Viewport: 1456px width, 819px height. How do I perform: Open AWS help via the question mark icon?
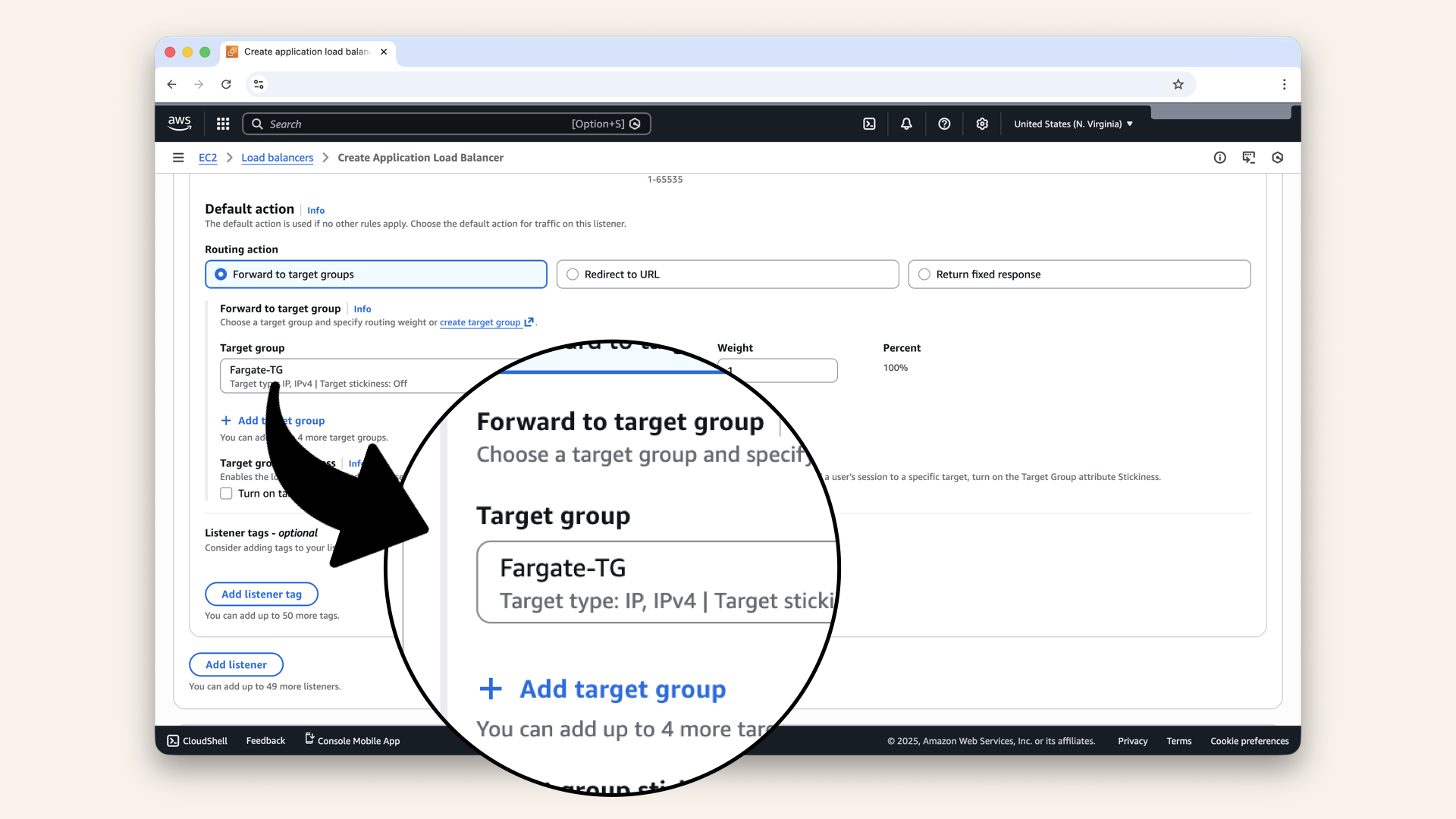(x=944, y=124)
